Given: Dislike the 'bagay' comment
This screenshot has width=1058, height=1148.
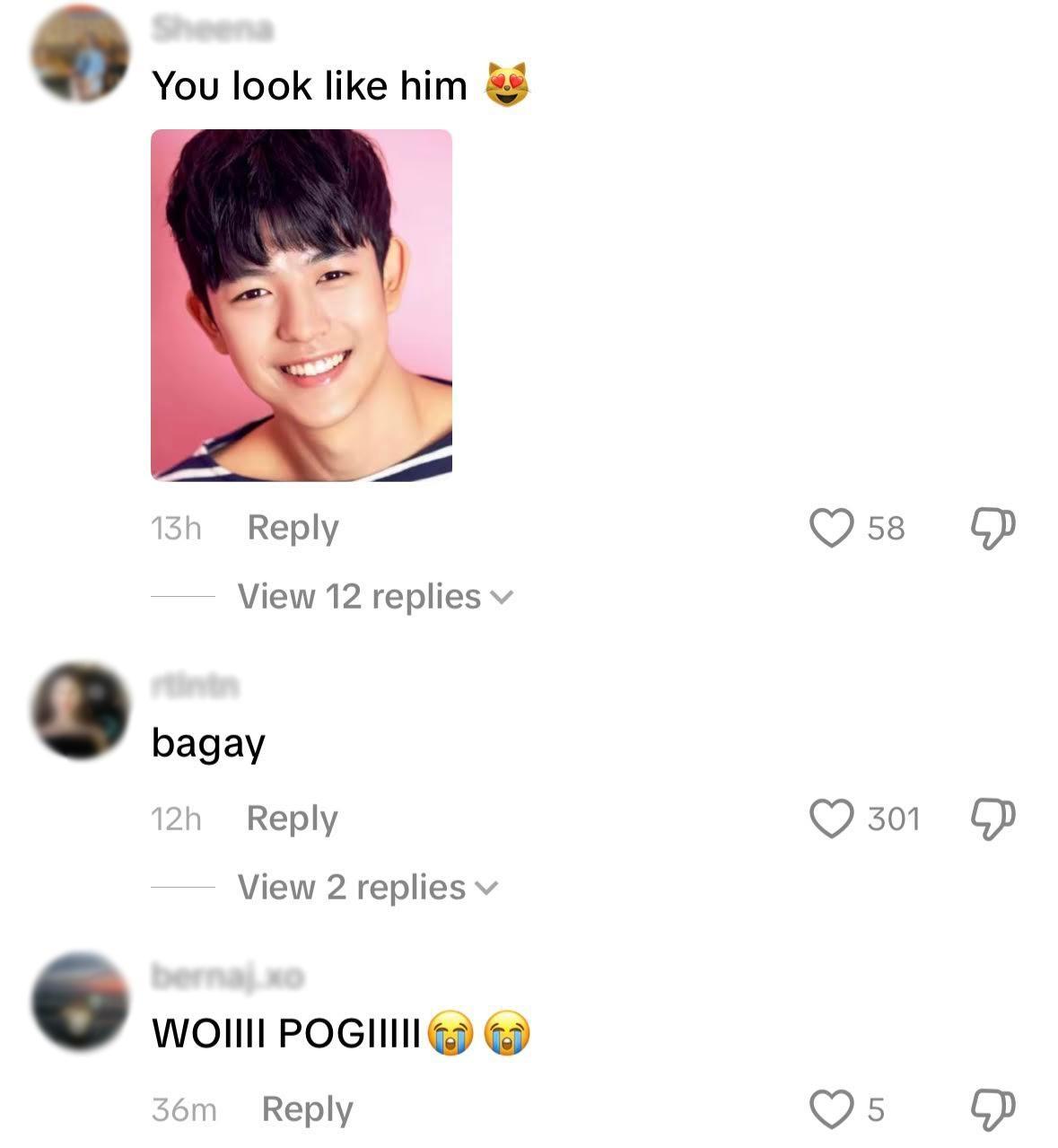Looking at the screenshot, I should [x=992, y=819].
